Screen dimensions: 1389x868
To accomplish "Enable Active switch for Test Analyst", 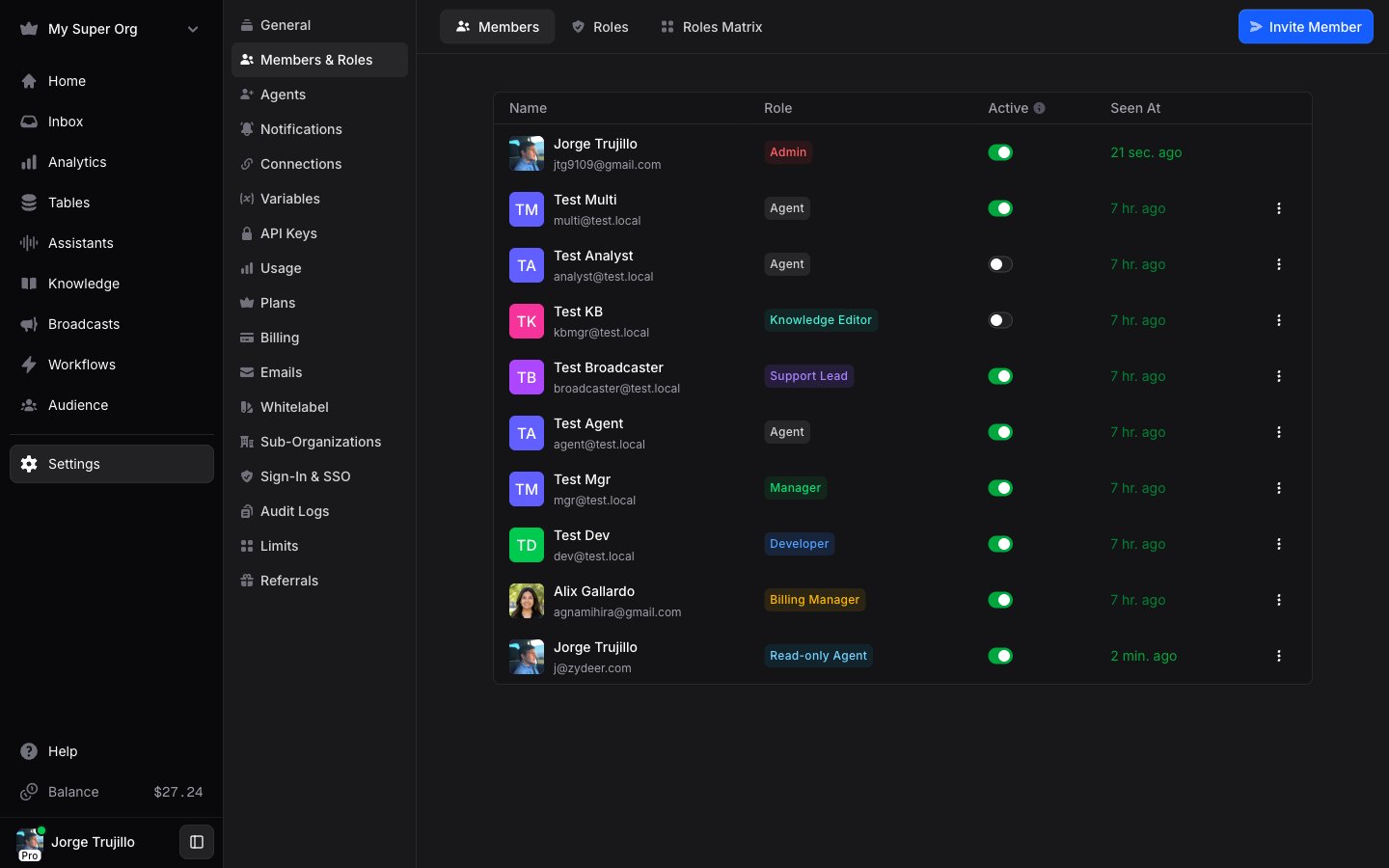I will point(1000,264).
